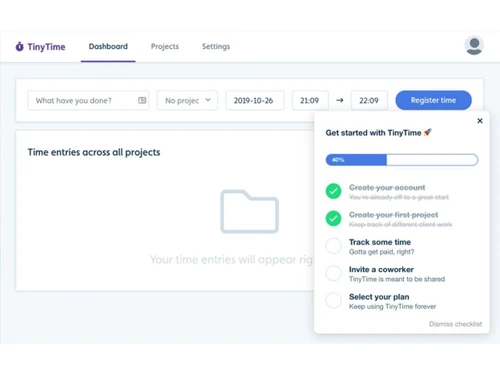The width and height of the screenshot is (500, 375).
Task: Open the Invite a coworker task
Action: pos(381,269)
